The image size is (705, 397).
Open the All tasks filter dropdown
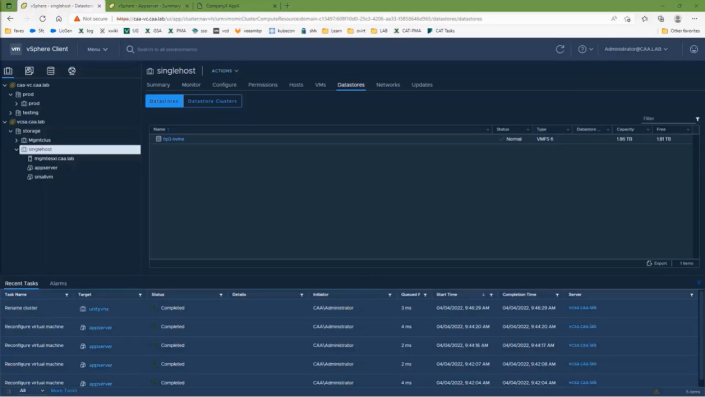point(31,391)
